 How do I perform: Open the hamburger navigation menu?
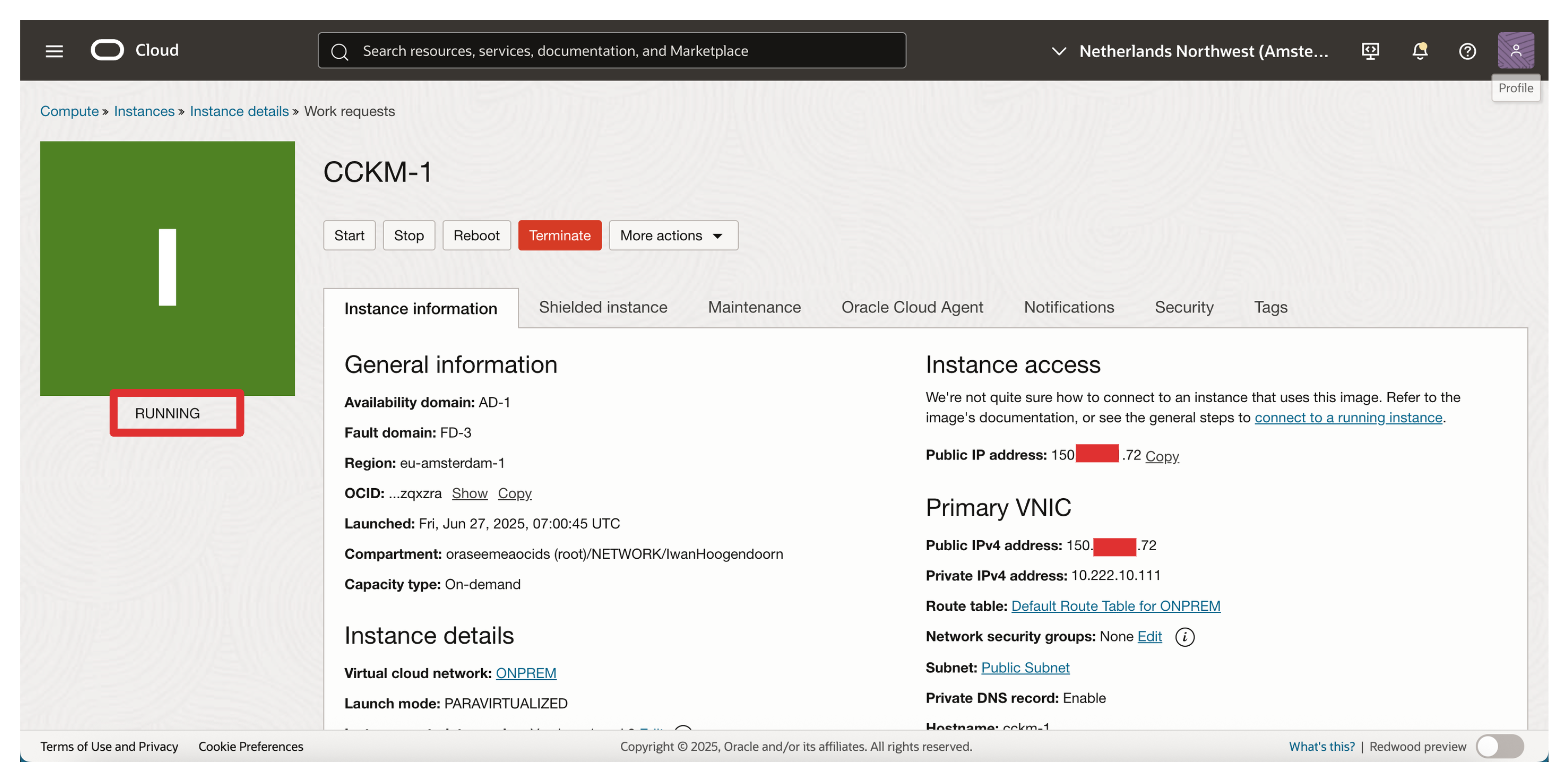coord(54,51)
